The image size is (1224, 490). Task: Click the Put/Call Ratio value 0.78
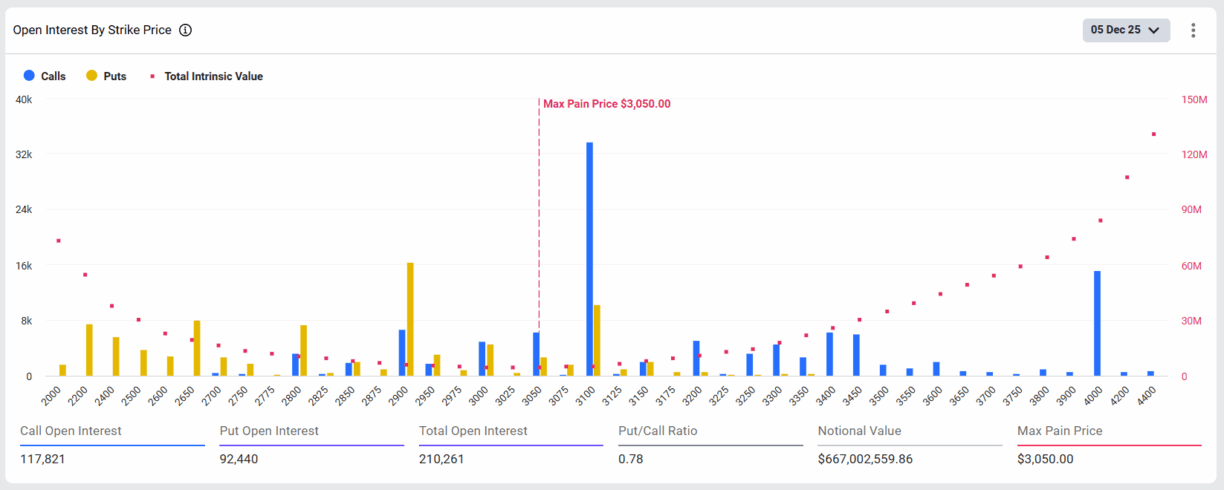pos(629,459)
